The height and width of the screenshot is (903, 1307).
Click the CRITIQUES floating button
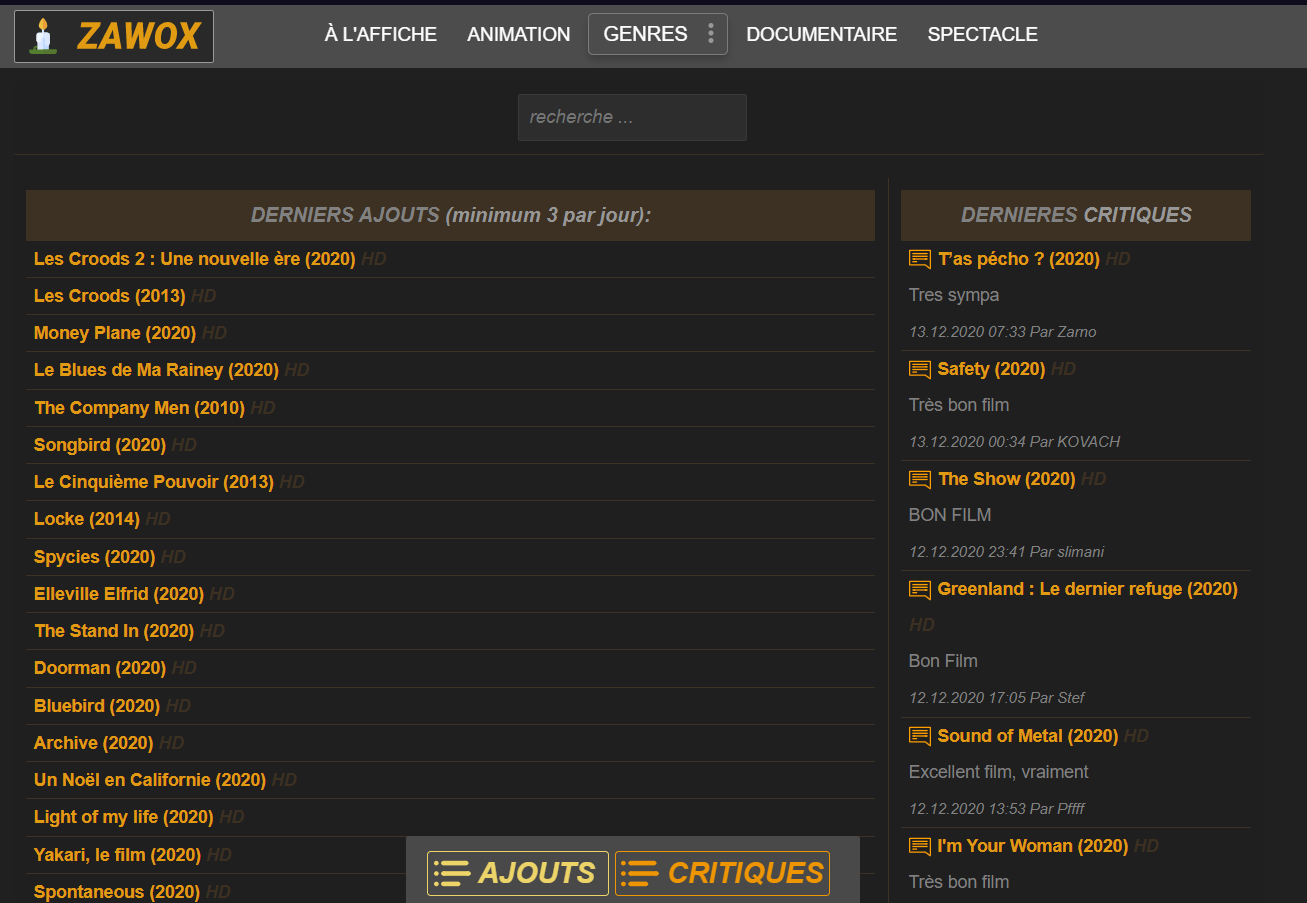722,873
